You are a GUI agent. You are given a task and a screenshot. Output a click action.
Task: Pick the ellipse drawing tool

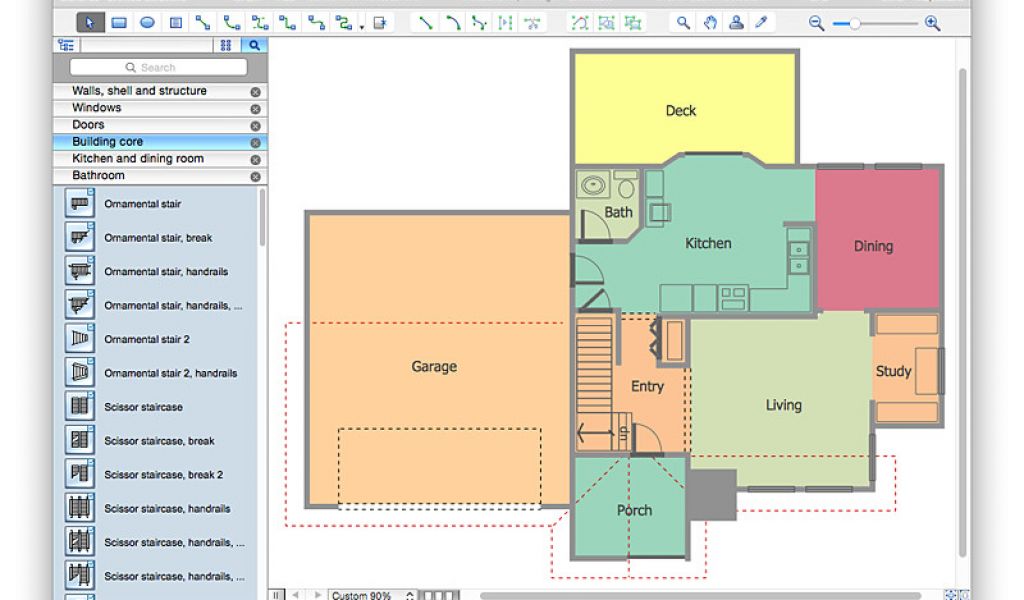coord(147,23)
